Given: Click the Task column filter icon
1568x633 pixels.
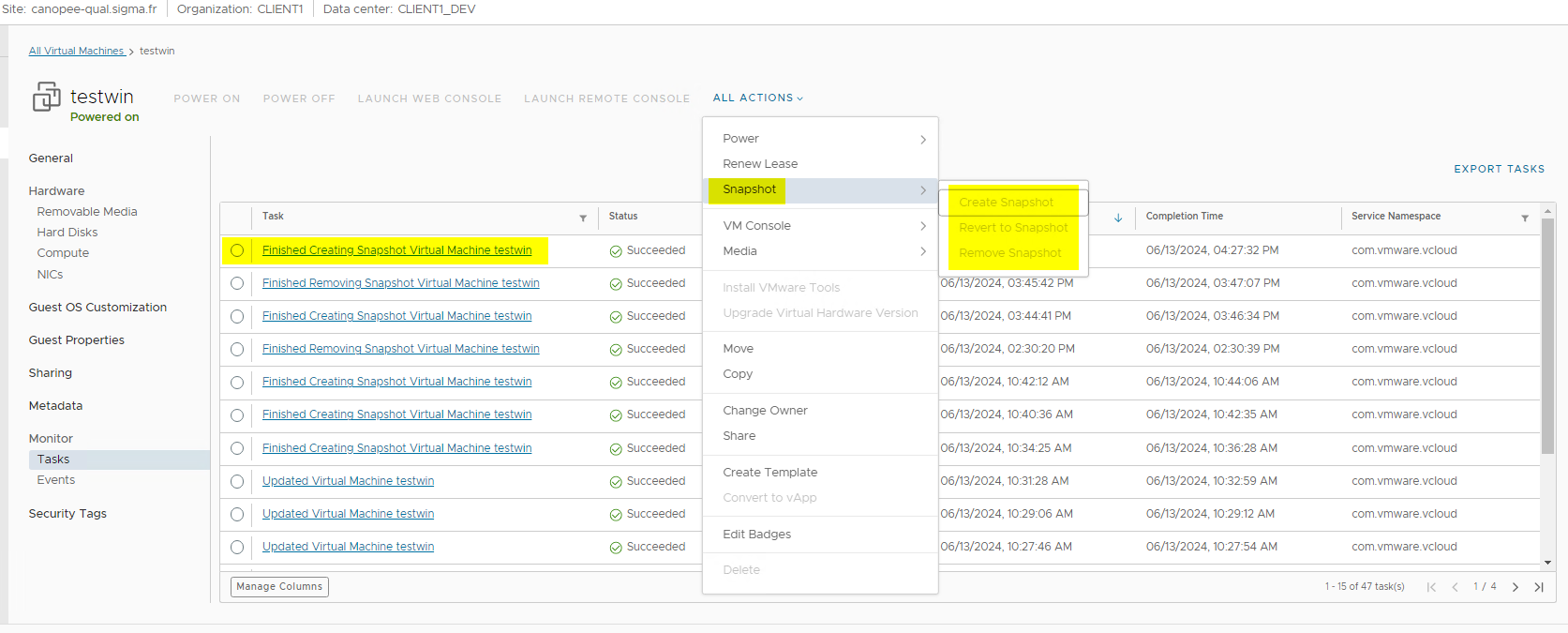Looking at the screenshot, I should 583,218.
